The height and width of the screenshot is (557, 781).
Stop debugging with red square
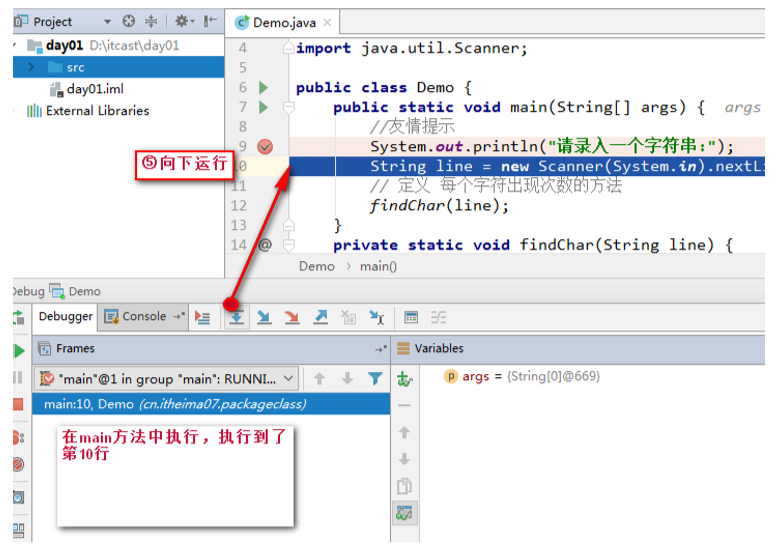(x=18, y=404)
